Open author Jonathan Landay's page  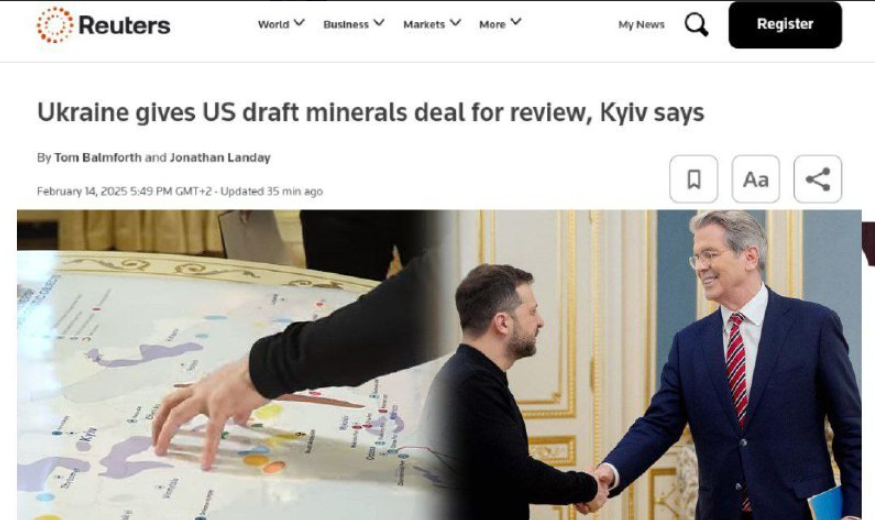point(220,158)
